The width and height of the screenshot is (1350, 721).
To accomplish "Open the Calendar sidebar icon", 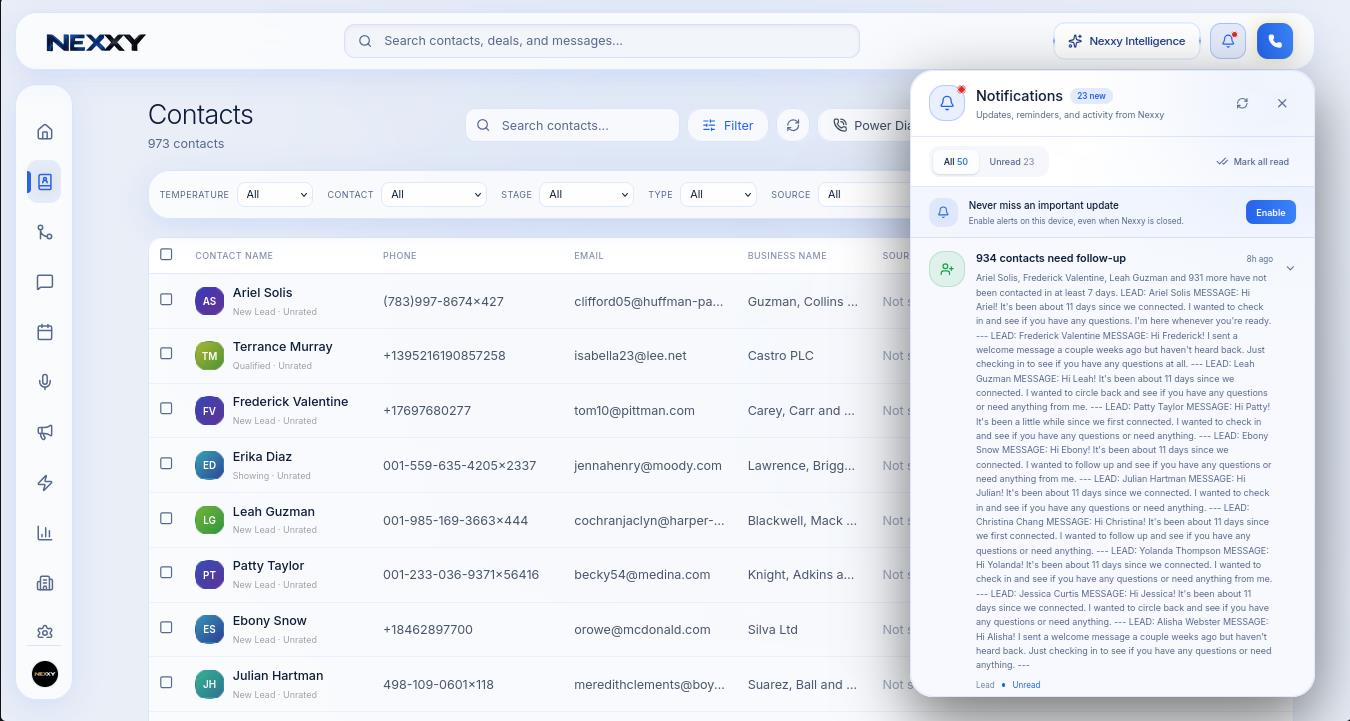I will pos(44,332).
